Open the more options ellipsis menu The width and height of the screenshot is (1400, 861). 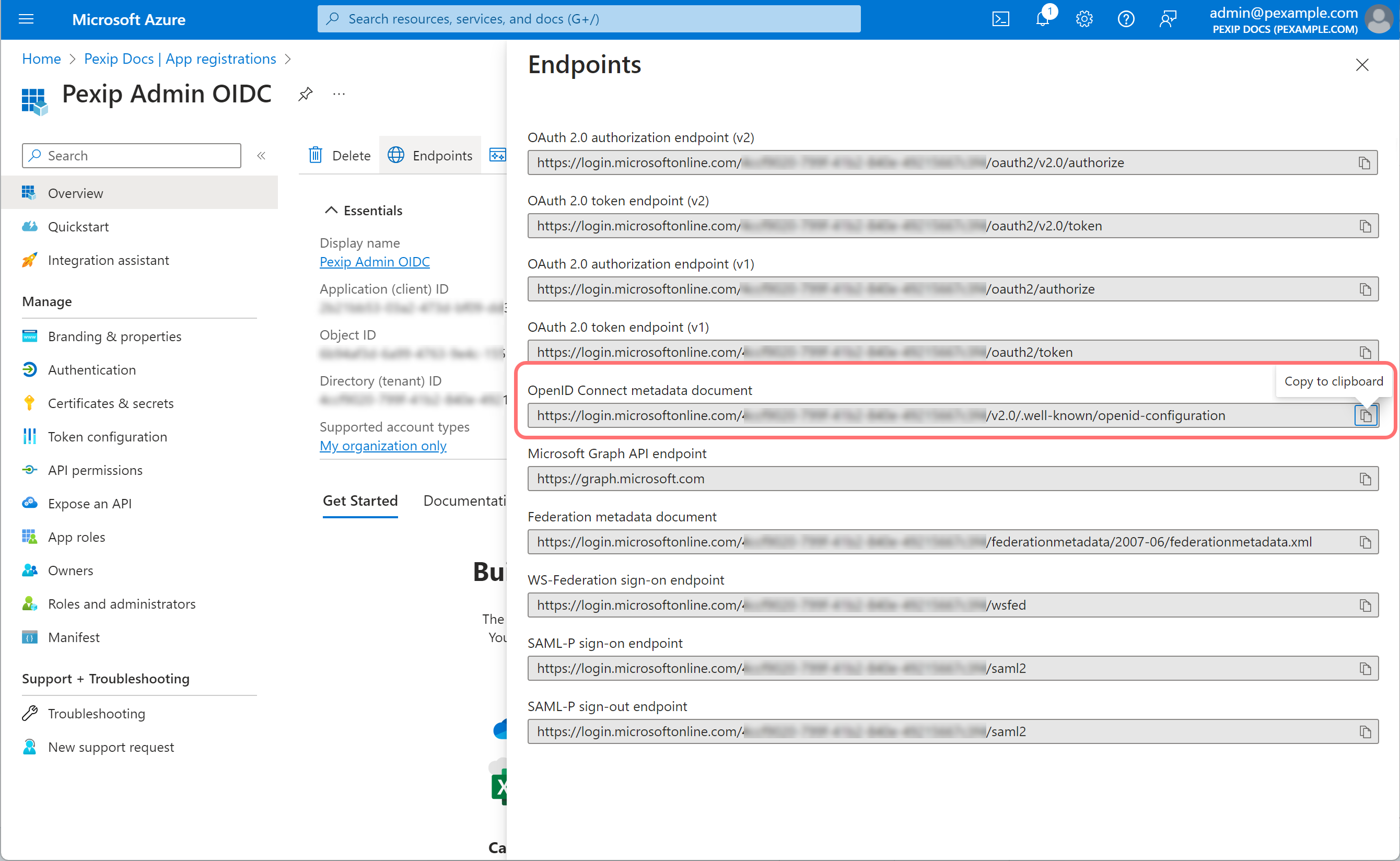tap(339, 94)
